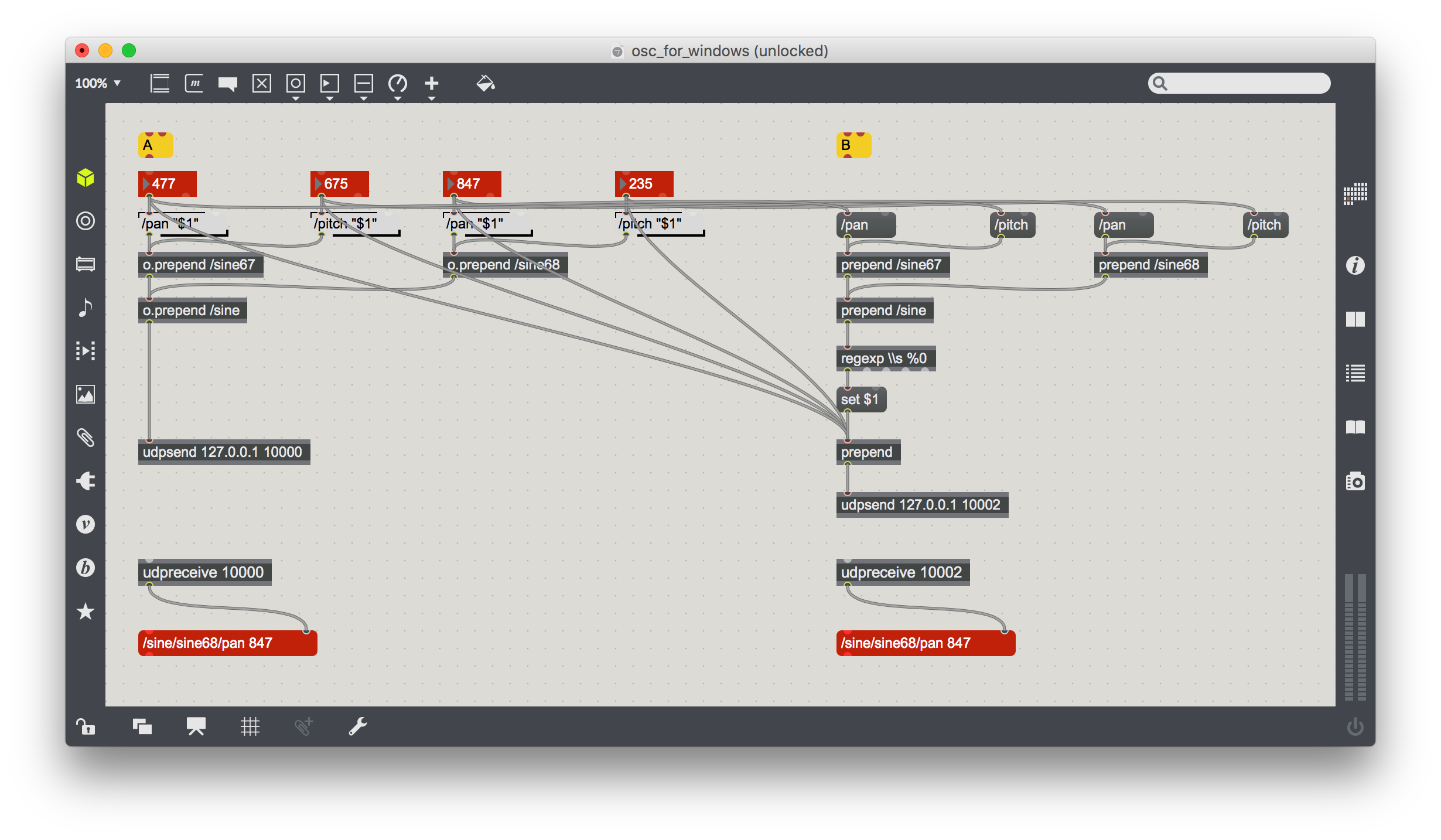Open the object explorer cube icon
The image size is (1441, 840).
click(x=86, y=177)
